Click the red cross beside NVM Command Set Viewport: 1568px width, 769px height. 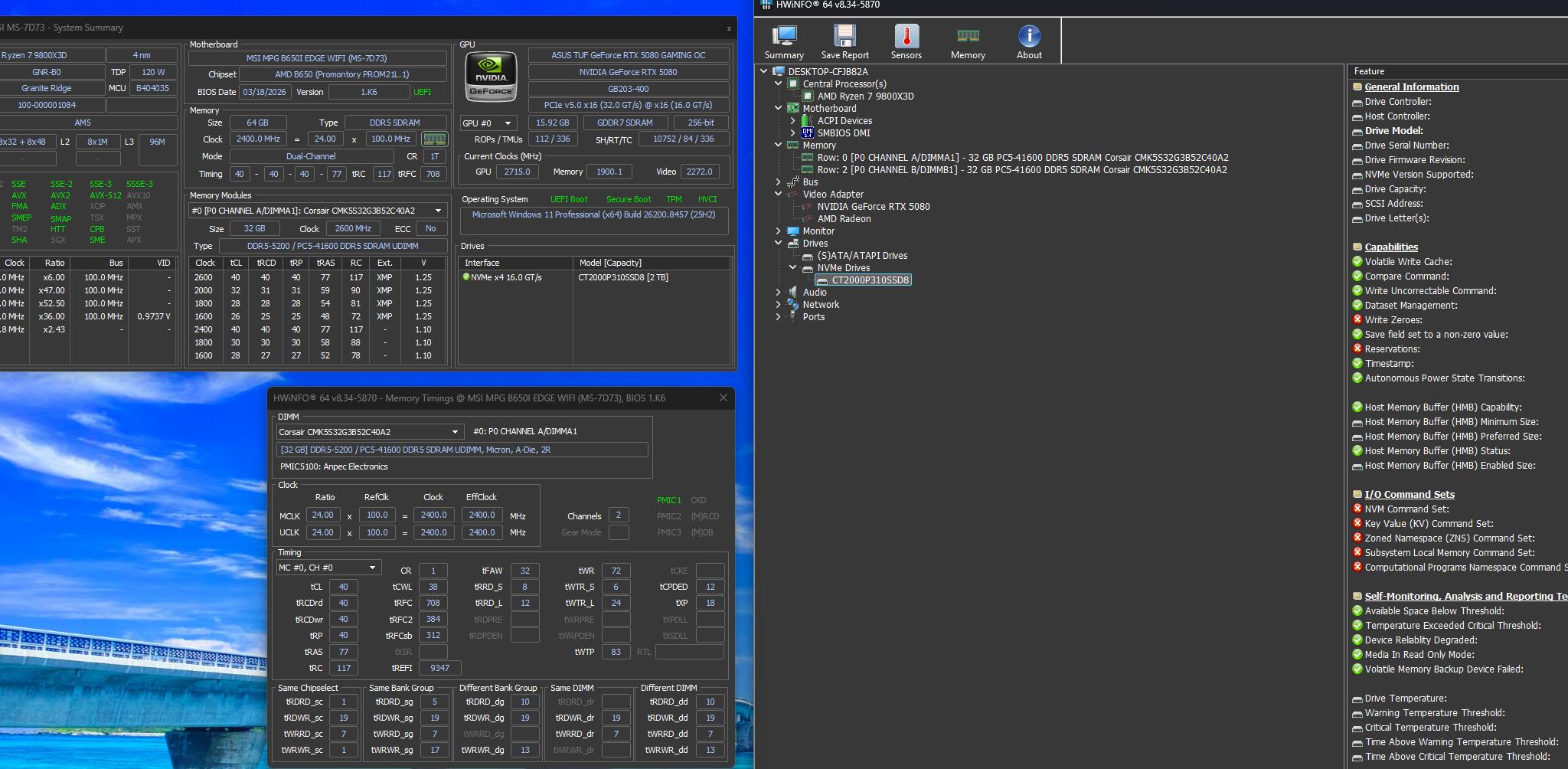coord(1357,509)
